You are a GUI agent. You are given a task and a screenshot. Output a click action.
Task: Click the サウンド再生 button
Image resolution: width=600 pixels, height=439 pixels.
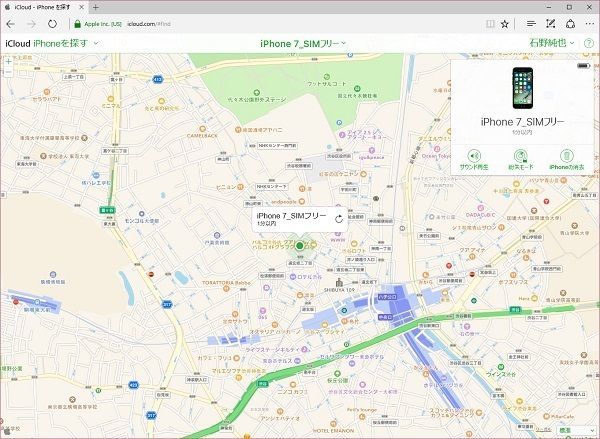pos(474,160)
